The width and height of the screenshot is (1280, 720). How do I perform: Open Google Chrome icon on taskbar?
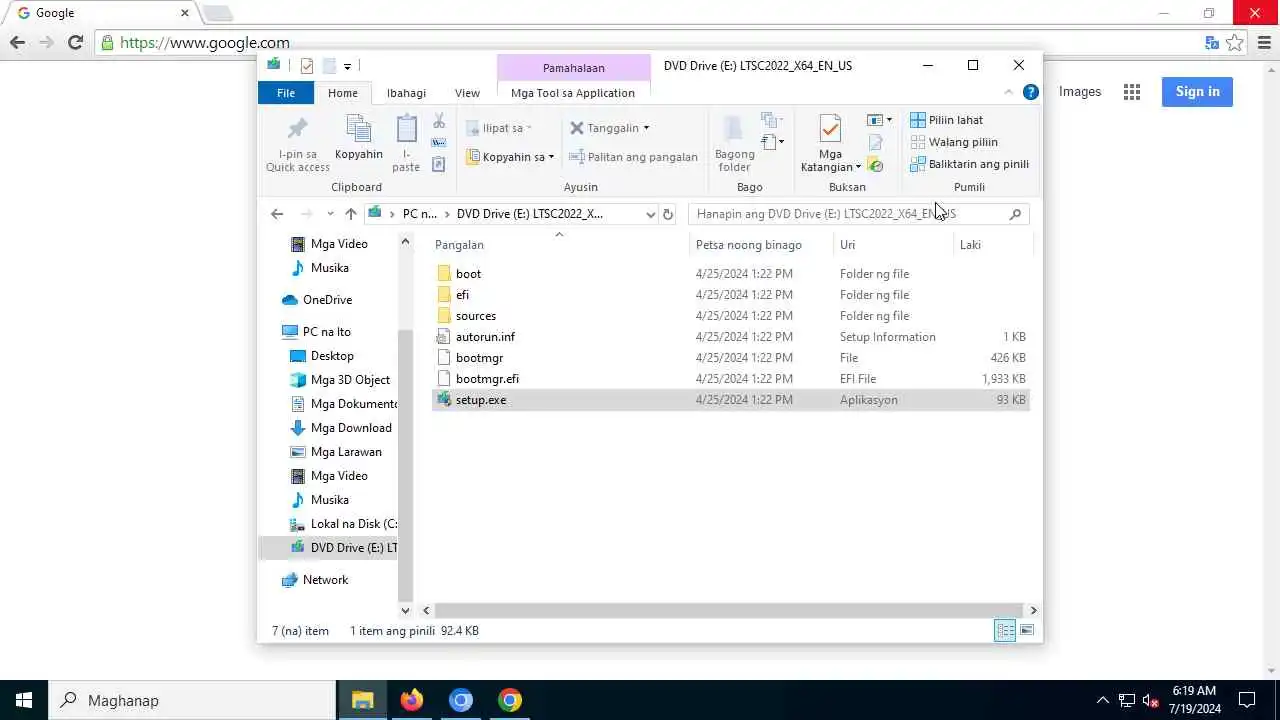click(x=510, y=700)
